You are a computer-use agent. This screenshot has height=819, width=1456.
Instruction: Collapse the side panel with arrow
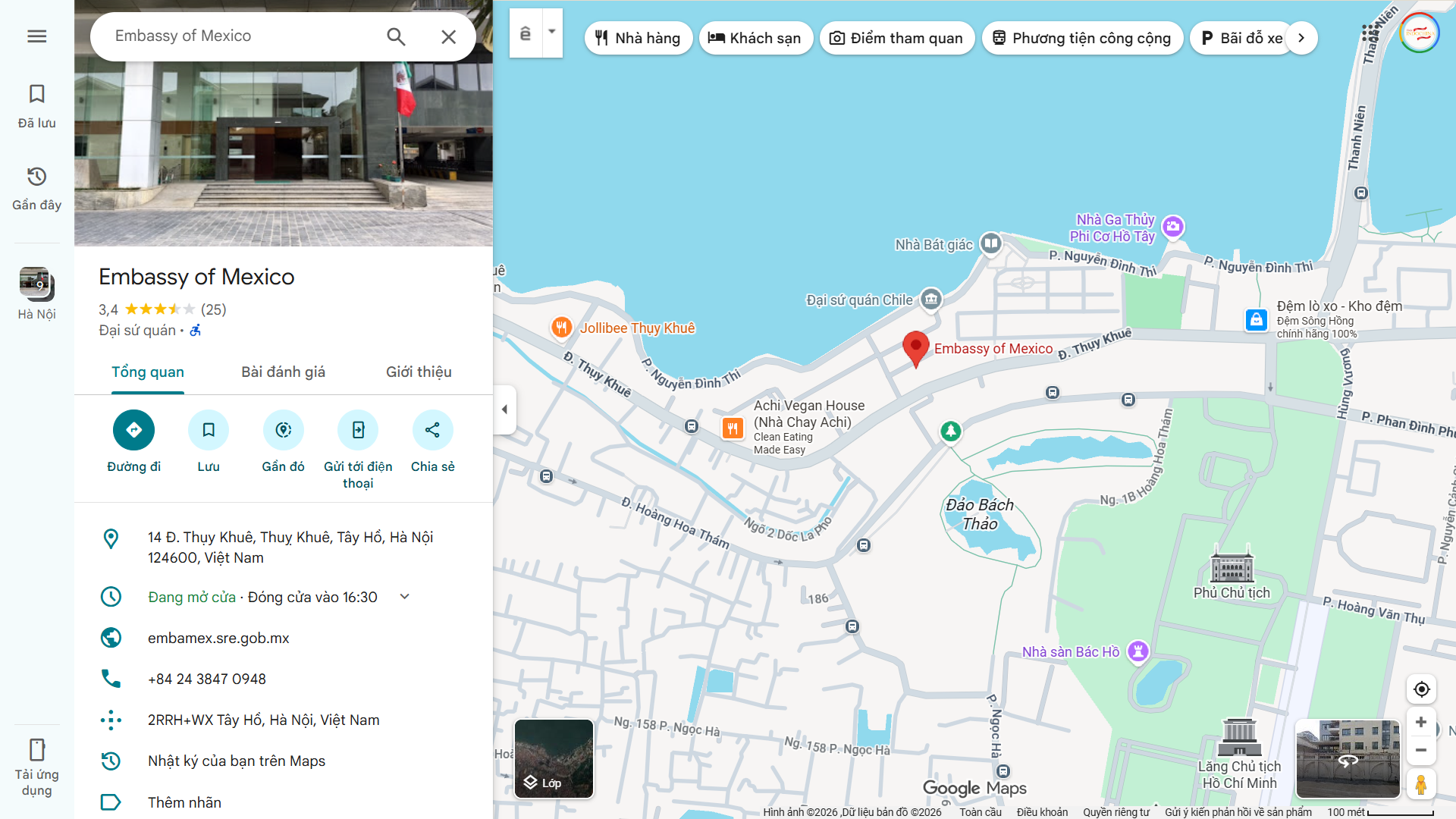click(504, 409)
